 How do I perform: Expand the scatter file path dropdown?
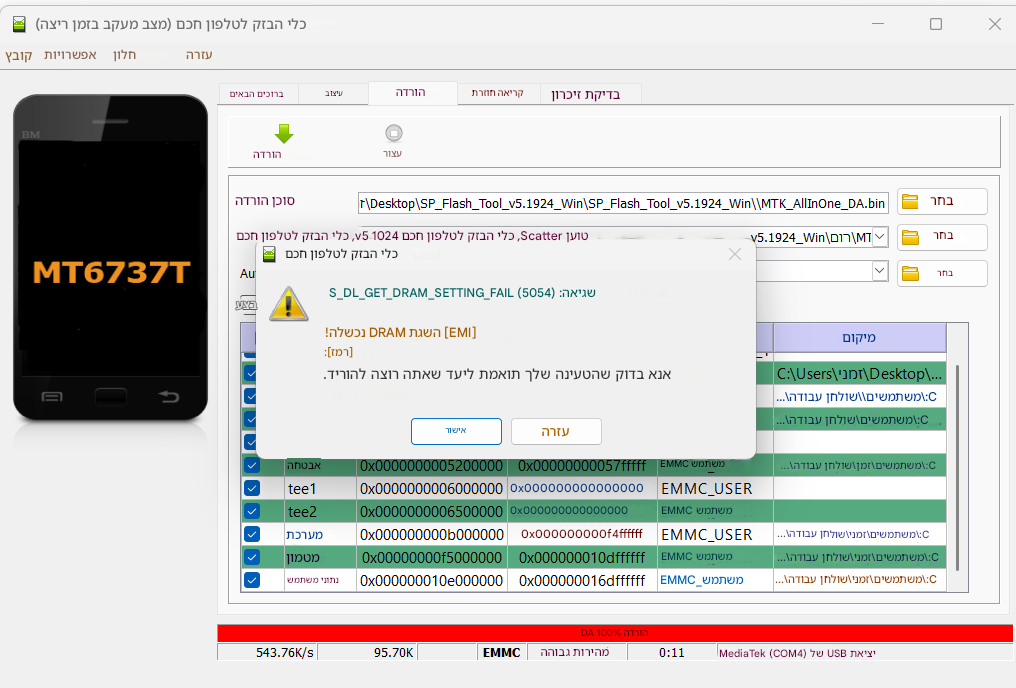pos(880,237)
